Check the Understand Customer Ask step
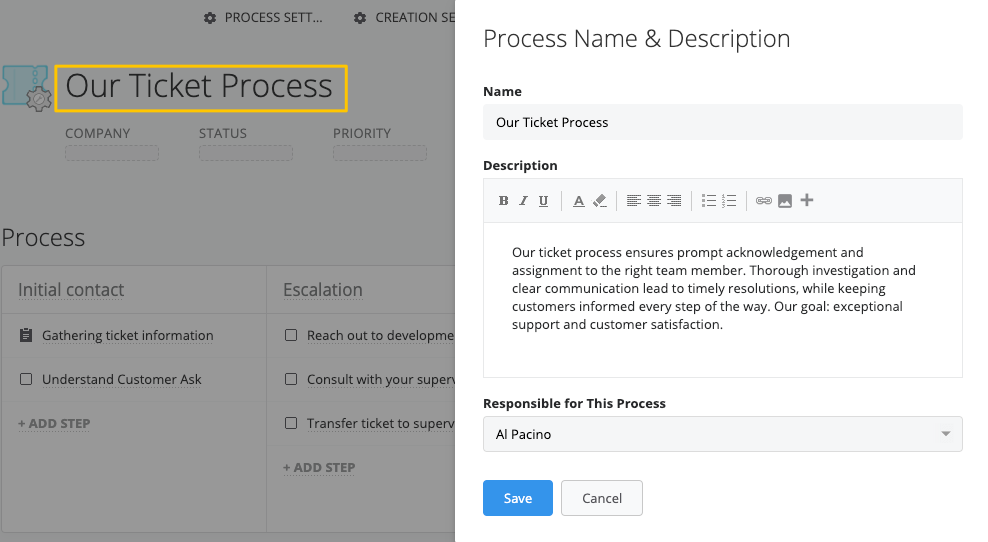 click(x=26, y=379)
